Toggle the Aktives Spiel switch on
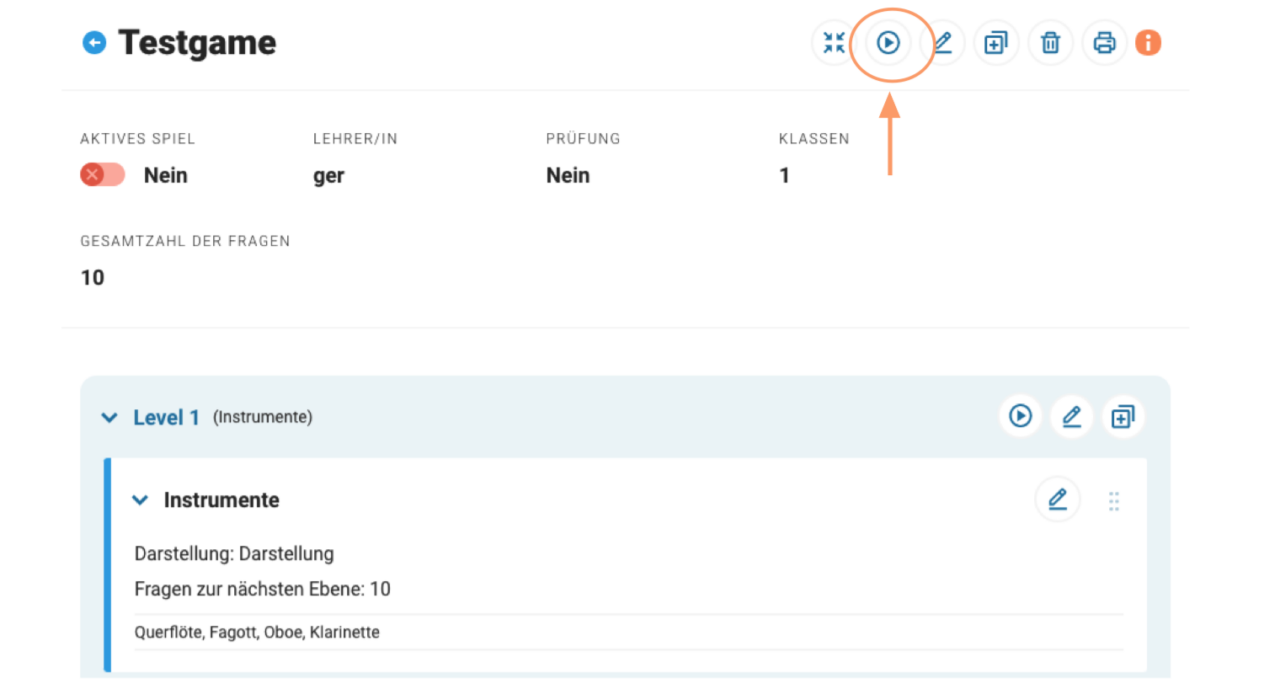 [x=102, y=175]
